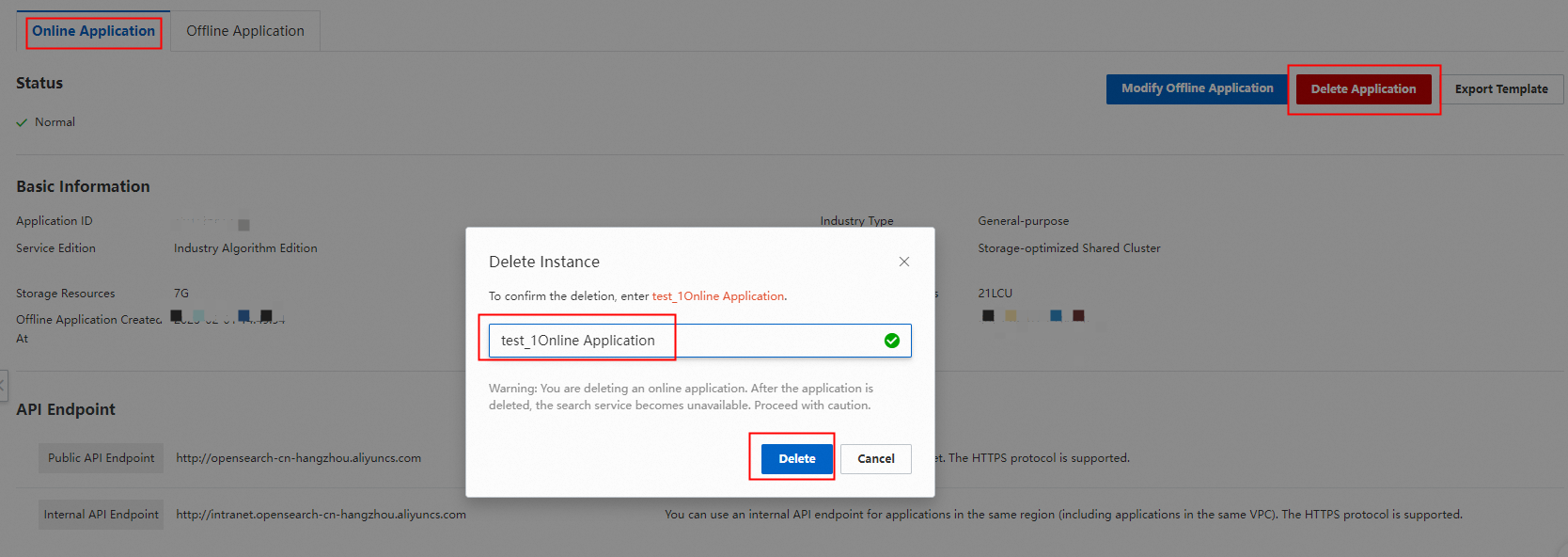
Task: Expand the collapsed left sidebar handle
Action: click(3, 386)
